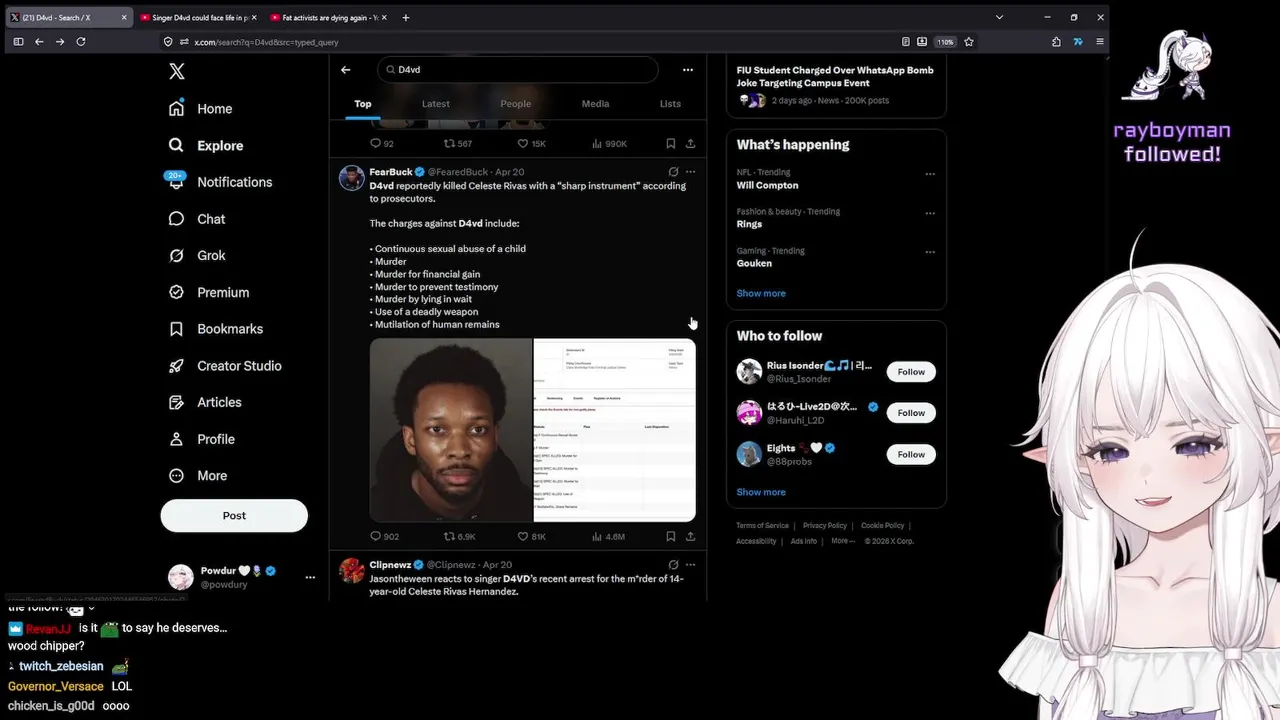Open the Bookmarks bell-shaped icon
Screen dimensions: 1280x720
tap(176, 329)
